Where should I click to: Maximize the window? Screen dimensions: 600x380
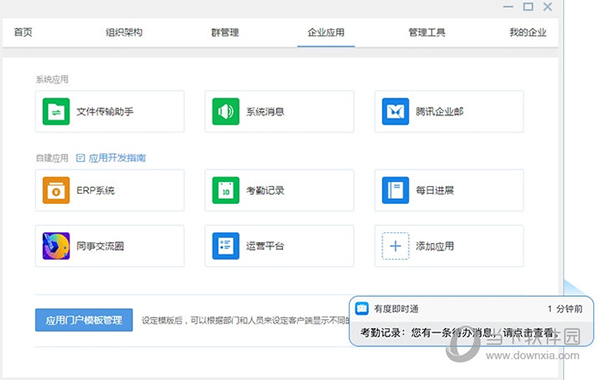tap(528, 7)
